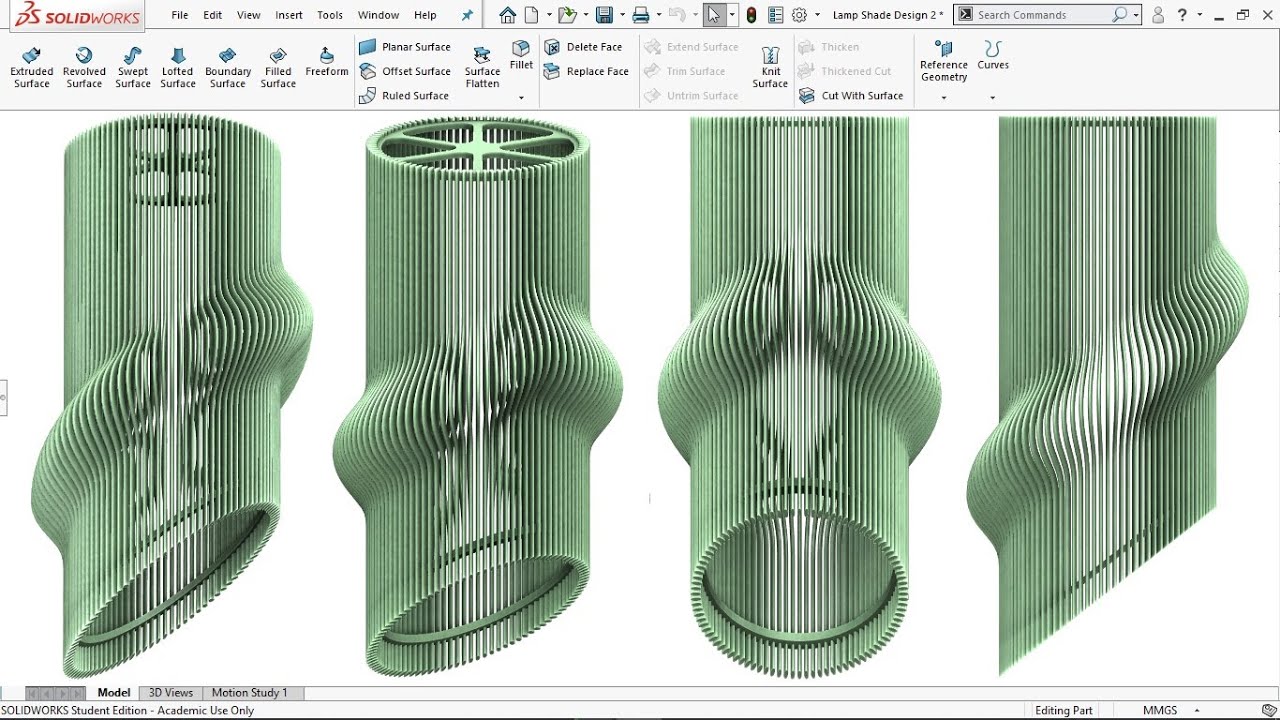The width and height of the screenshot is (1280, 720).
Task: Pin the menu bar with pushpin
Action: click(x=467, y=15)
